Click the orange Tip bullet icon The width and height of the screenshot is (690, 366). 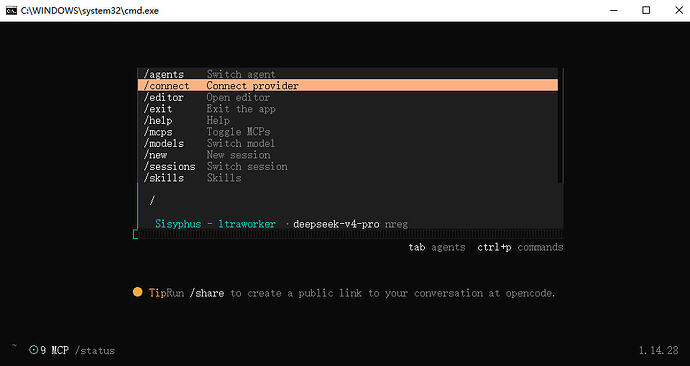138,292
